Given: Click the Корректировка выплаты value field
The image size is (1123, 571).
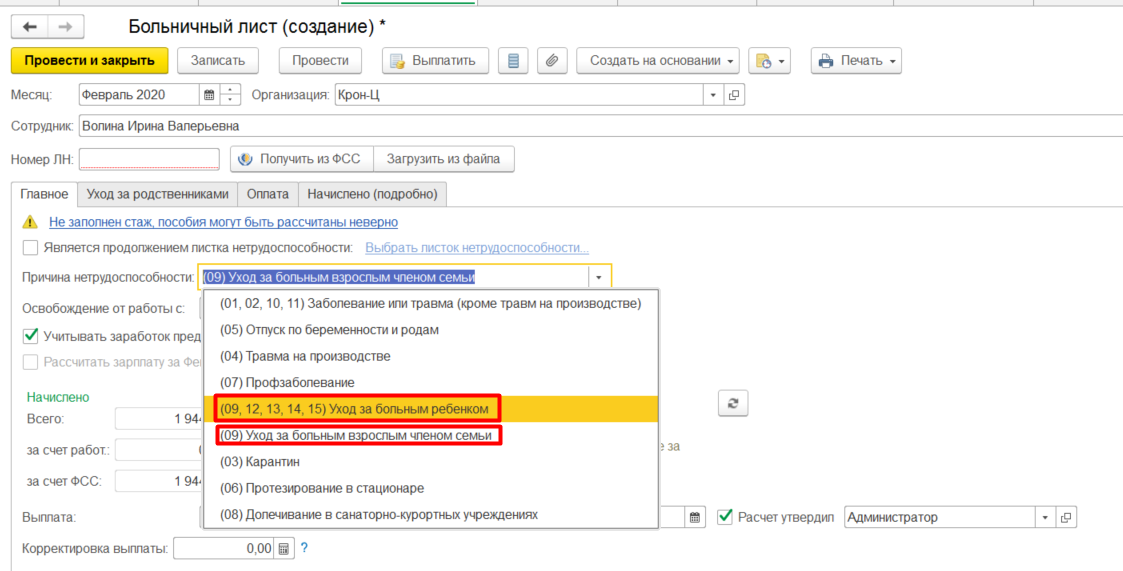Looking at the screenshot, I should 224,549.
